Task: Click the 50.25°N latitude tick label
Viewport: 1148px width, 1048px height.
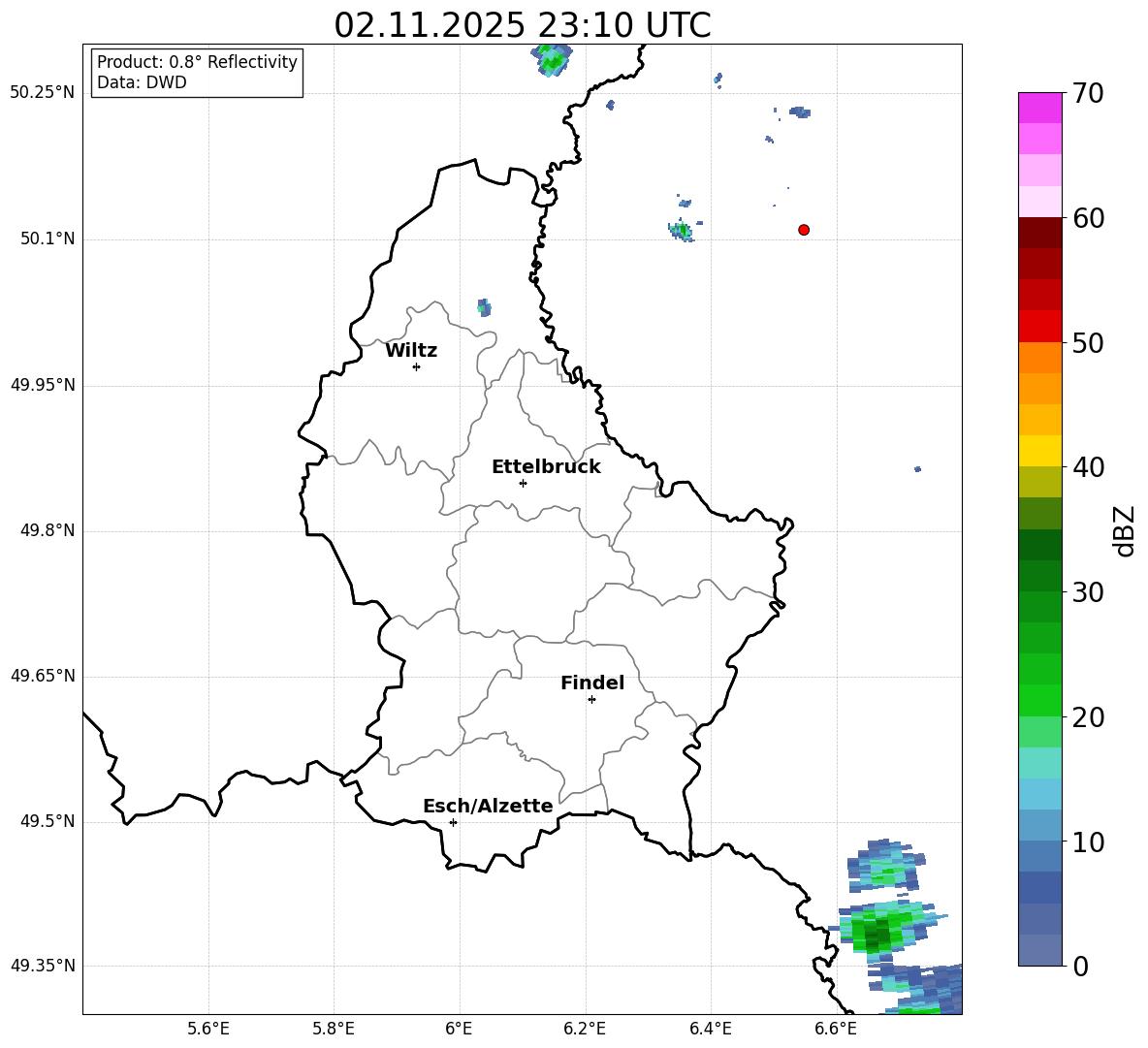Action: (x=42, y=93)
